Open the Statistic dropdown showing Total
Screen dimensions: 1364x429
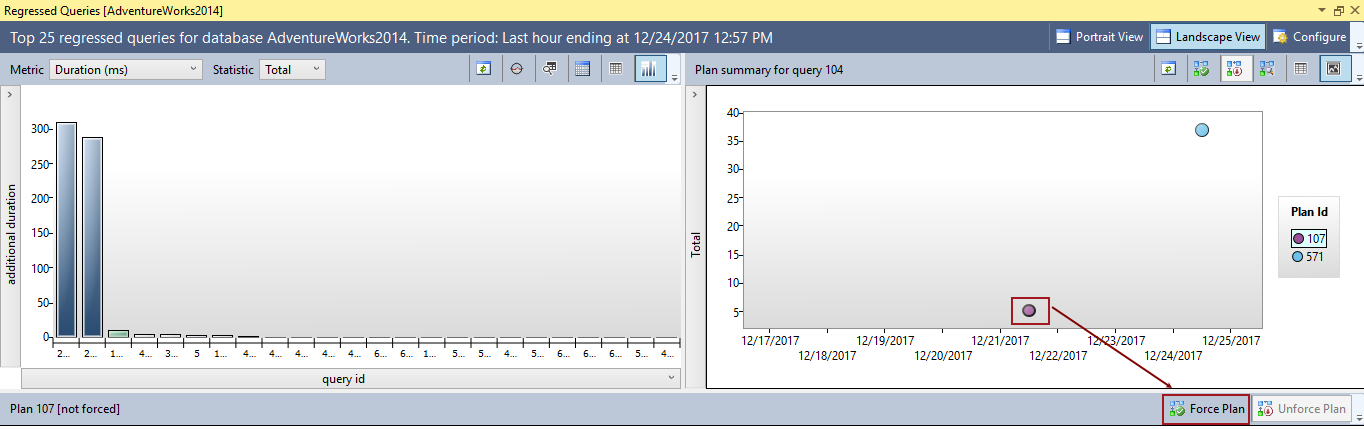[x=292, y=70]
